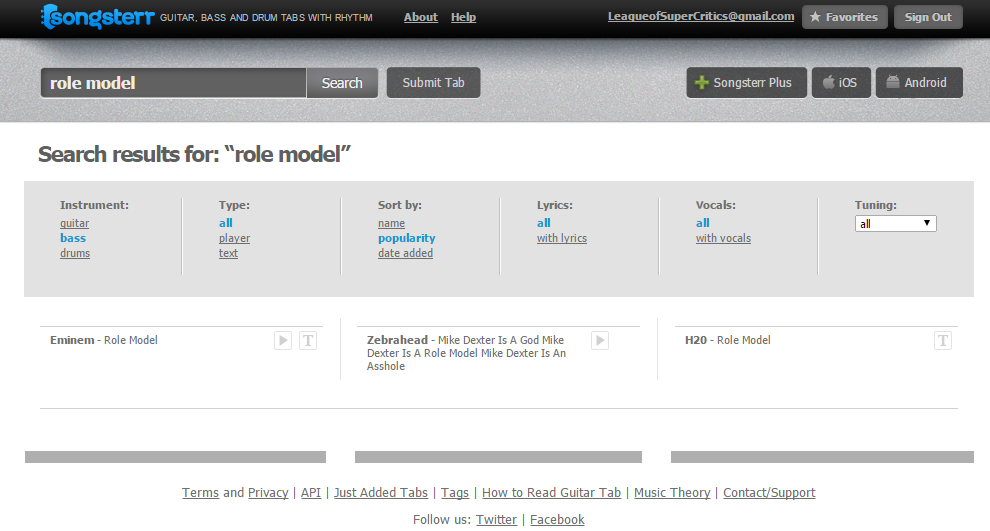
Task: Open the Zebrahead Mike Dexter result
Action: 467,353
